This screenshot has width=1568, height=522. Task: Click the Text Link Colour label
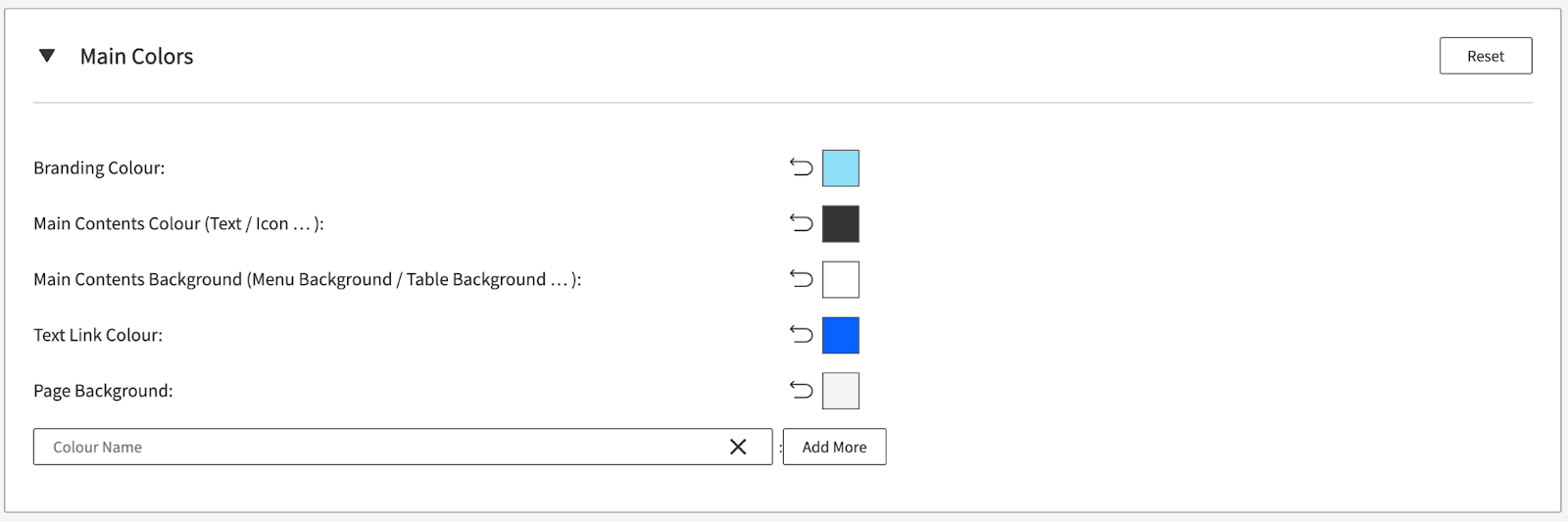98,335
